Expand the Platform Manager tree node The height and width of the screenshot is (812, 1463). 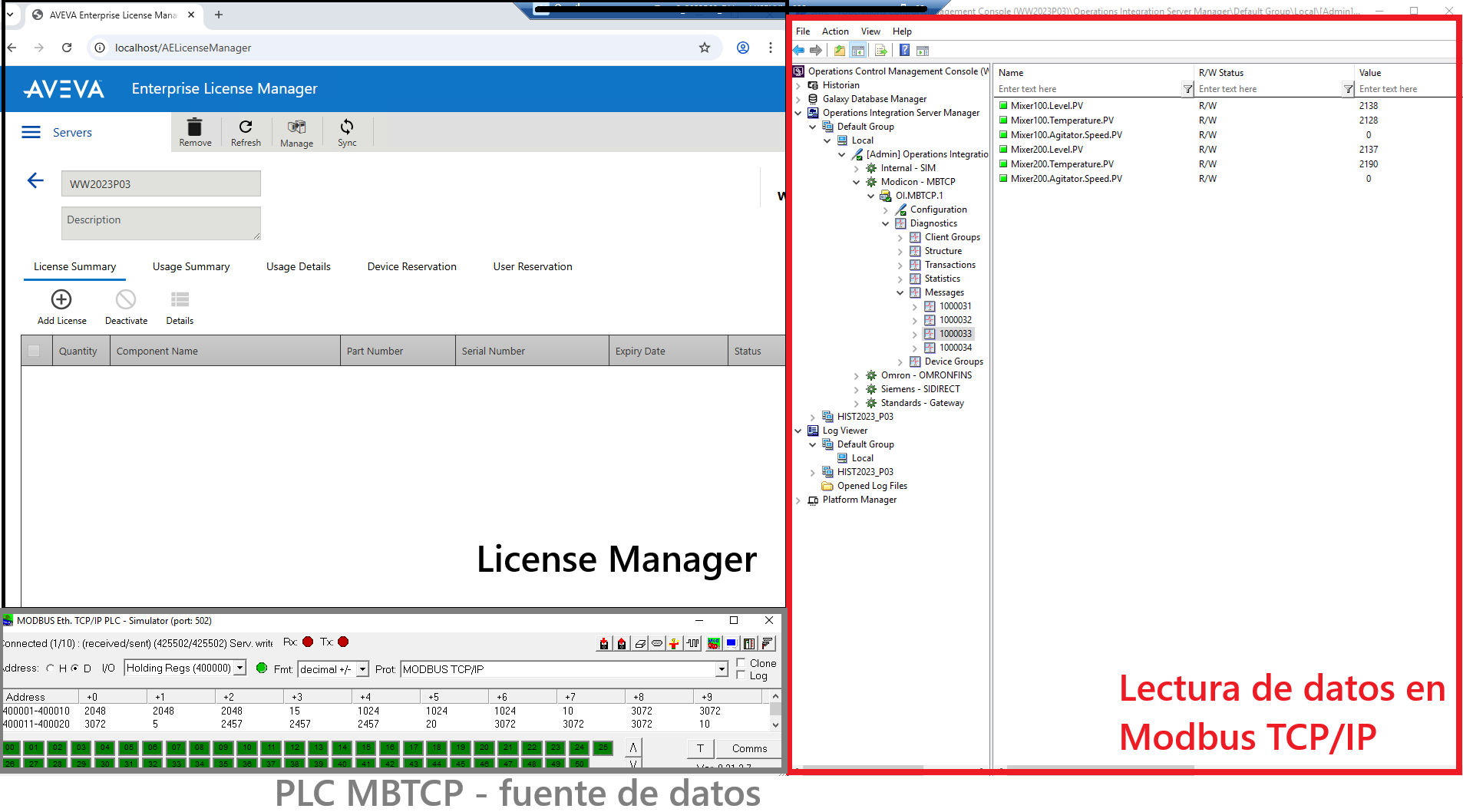798,500
